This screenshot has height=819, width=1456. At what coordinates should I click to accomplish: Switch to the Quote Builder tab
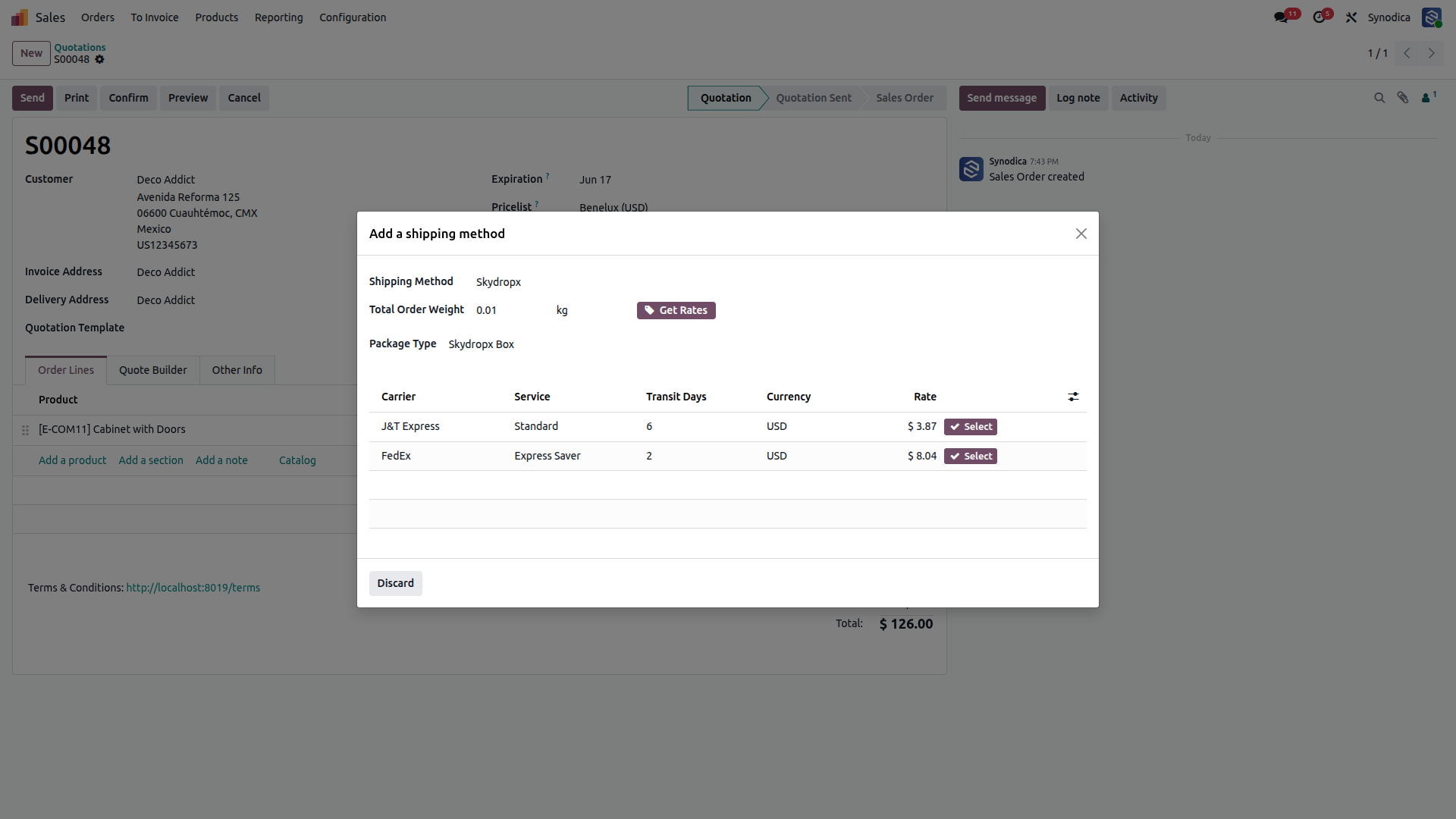[x=153, y=370]
